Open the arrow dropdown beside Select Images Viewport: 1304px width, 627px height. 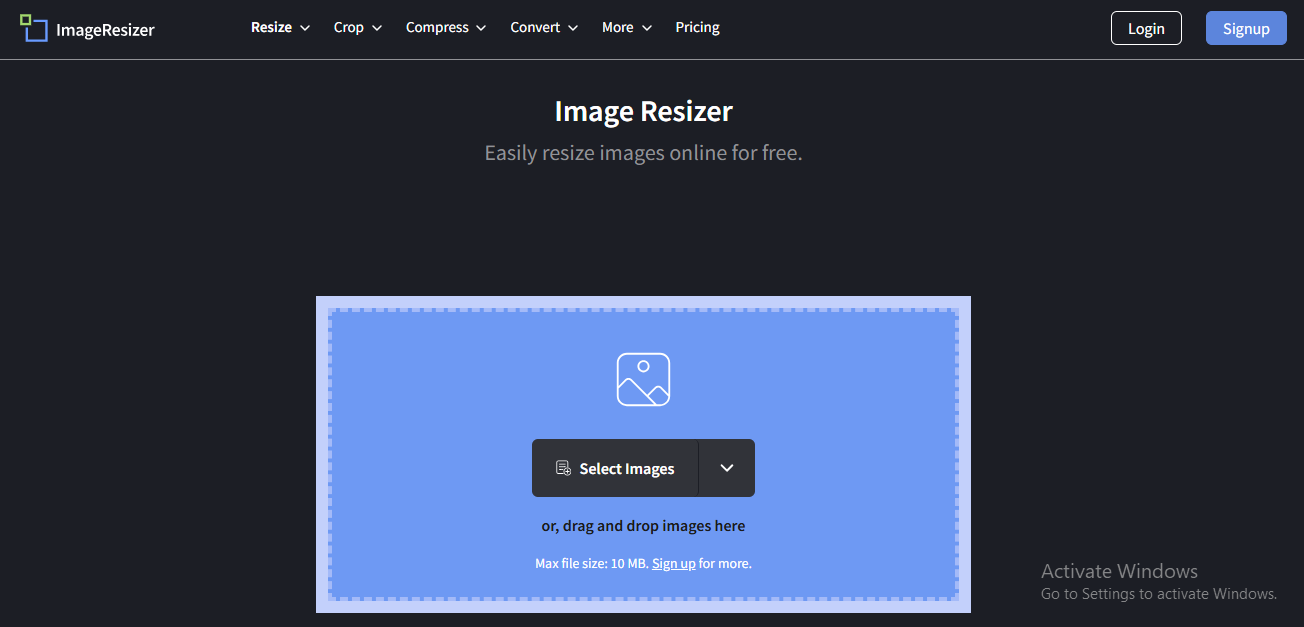(x=727, y=468)
